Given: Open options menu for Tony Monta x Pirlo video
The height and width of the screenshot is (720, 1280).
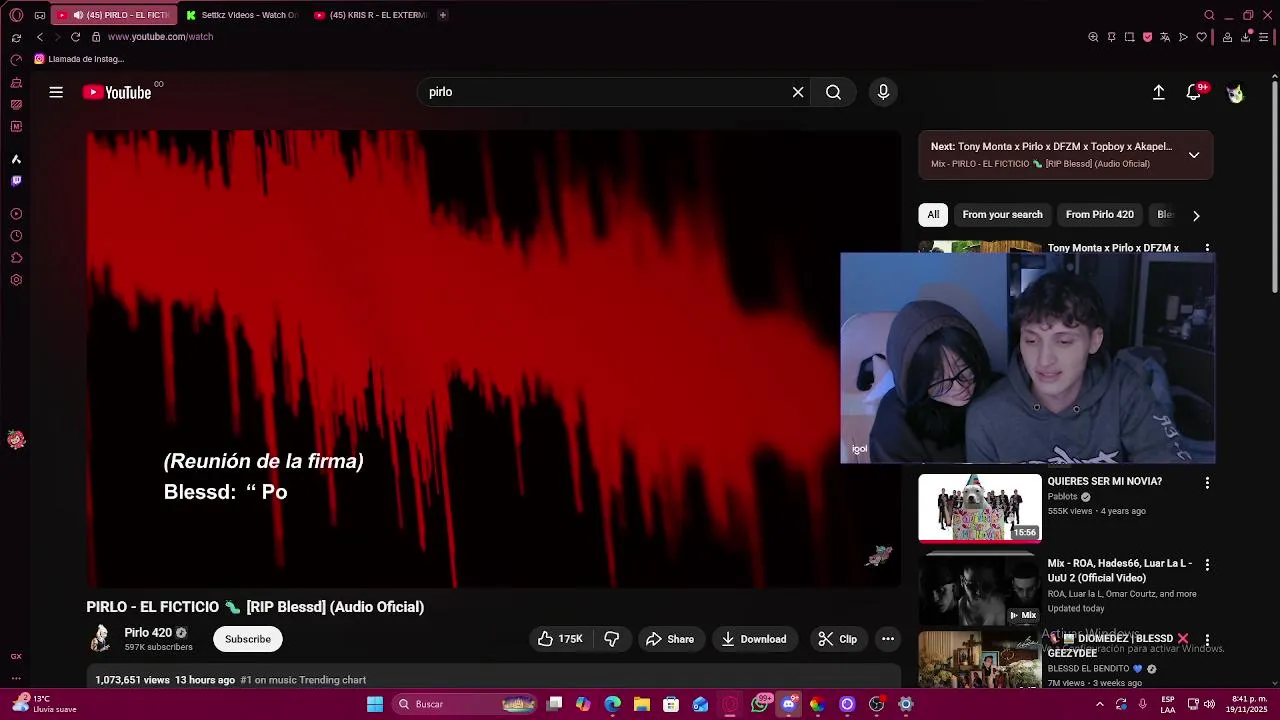Looking at the screenshot, I should tap(1207, 247).
